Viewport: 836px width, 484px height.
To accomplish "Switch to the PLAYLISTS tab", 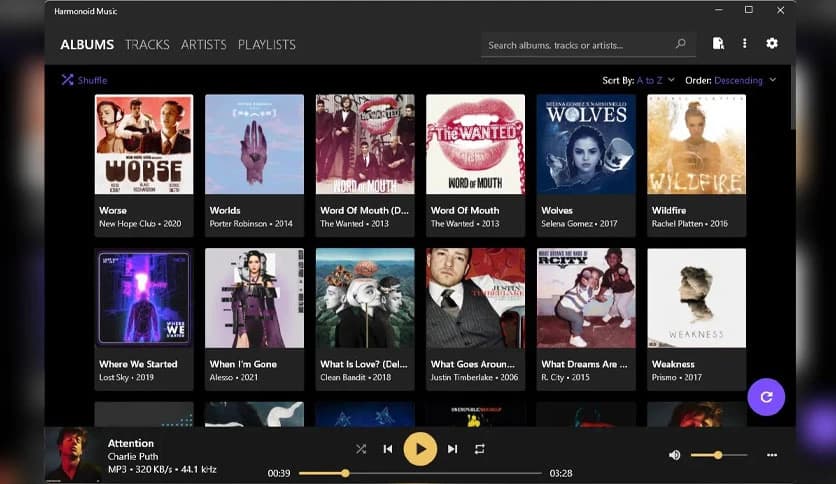I will click(266, 45).
